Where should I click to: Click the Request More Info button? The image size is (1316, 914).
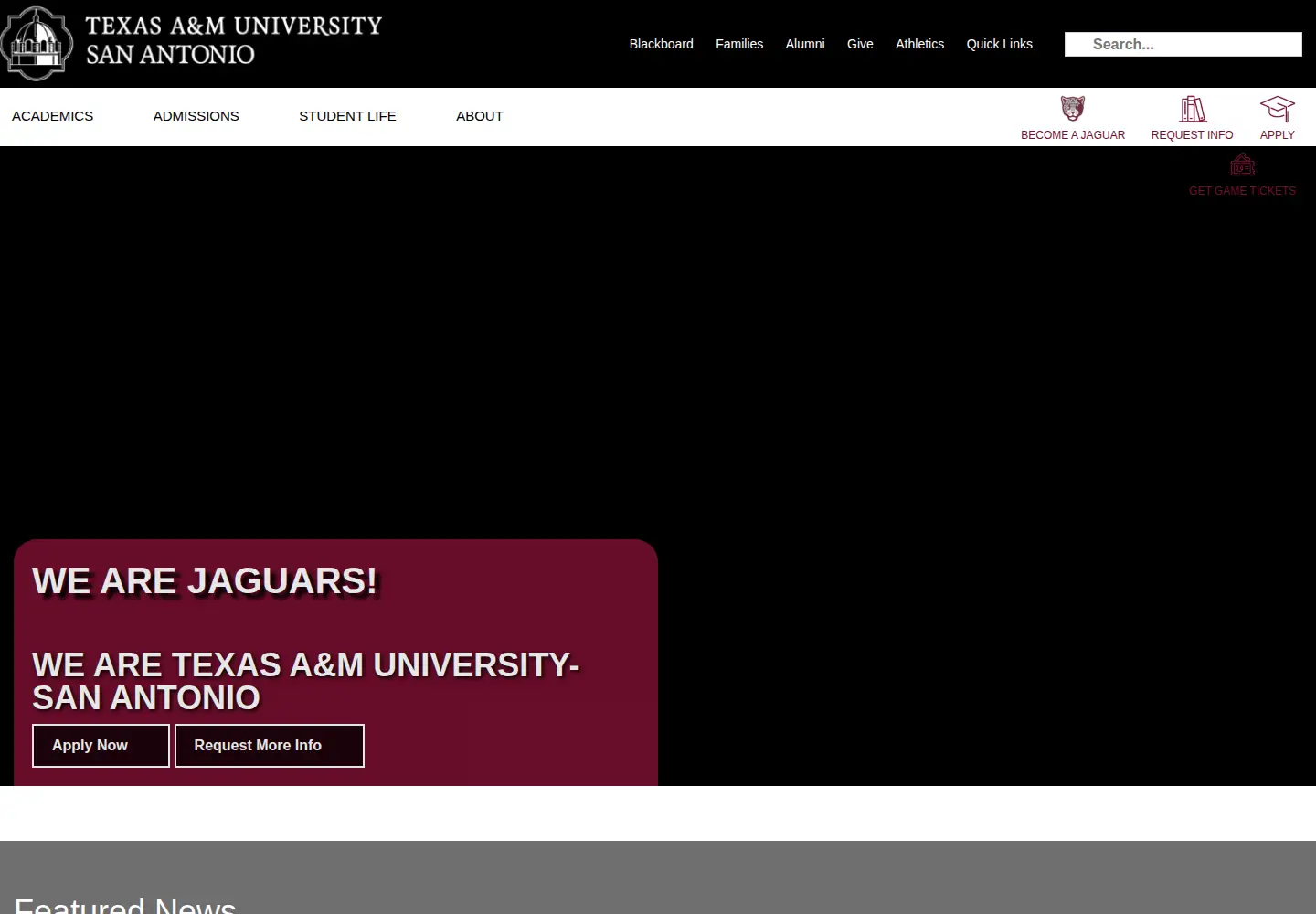click(270, 746)
